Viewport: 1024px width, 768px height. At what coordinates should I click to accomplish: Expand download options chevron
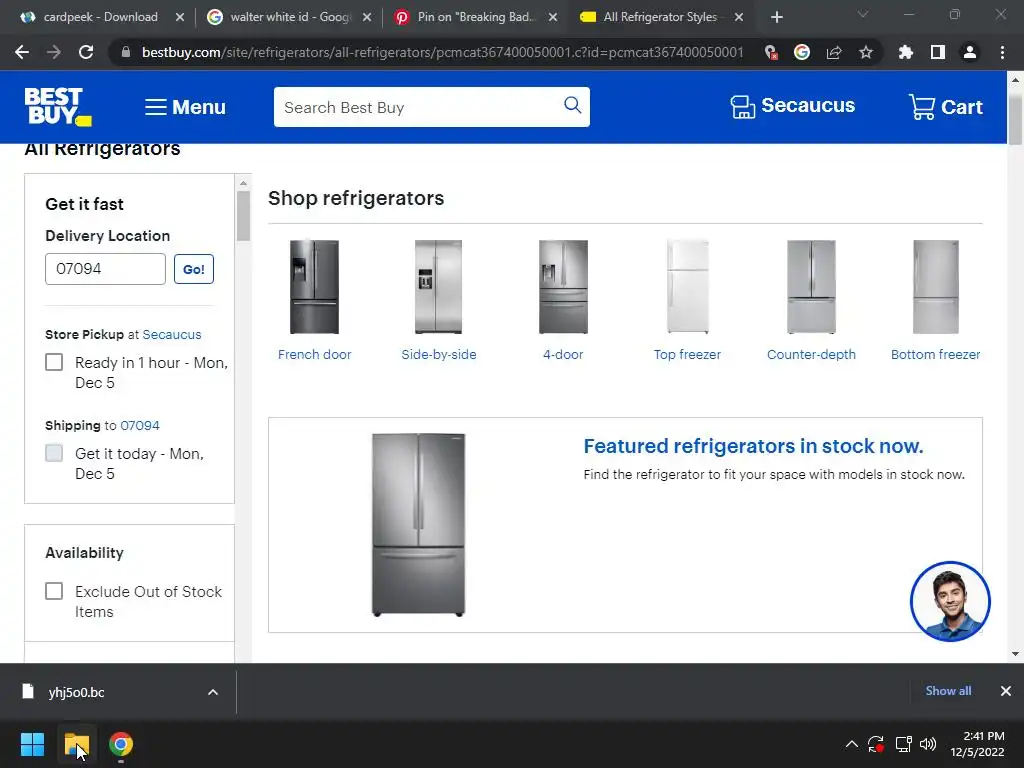[213, 692]
